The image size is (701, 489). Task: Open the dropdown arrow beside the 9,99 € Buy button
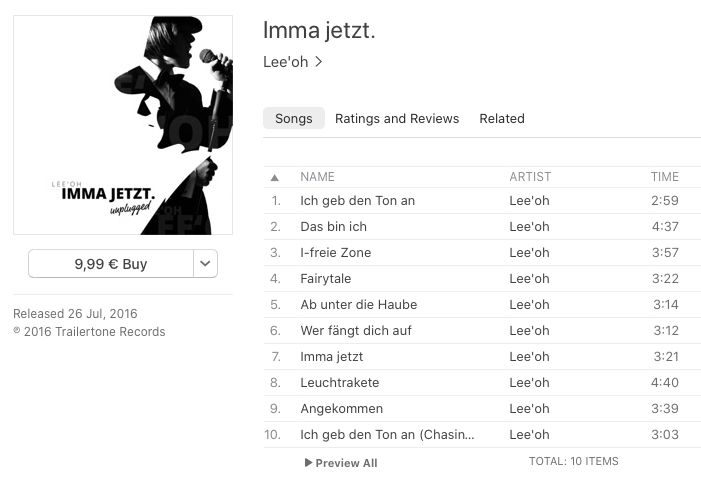pyautogui.click(x=205, y=264)
